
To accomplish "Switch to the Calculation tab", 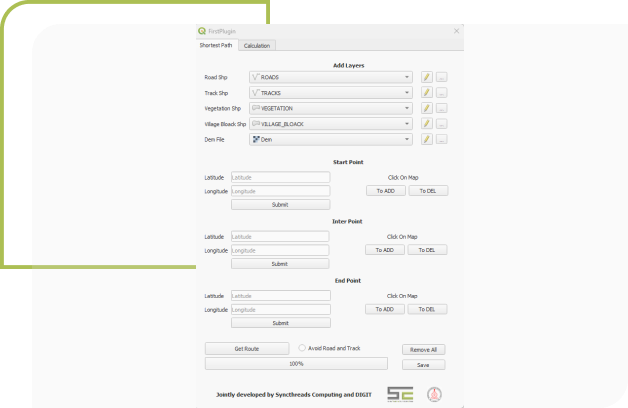I will [257, 45].
